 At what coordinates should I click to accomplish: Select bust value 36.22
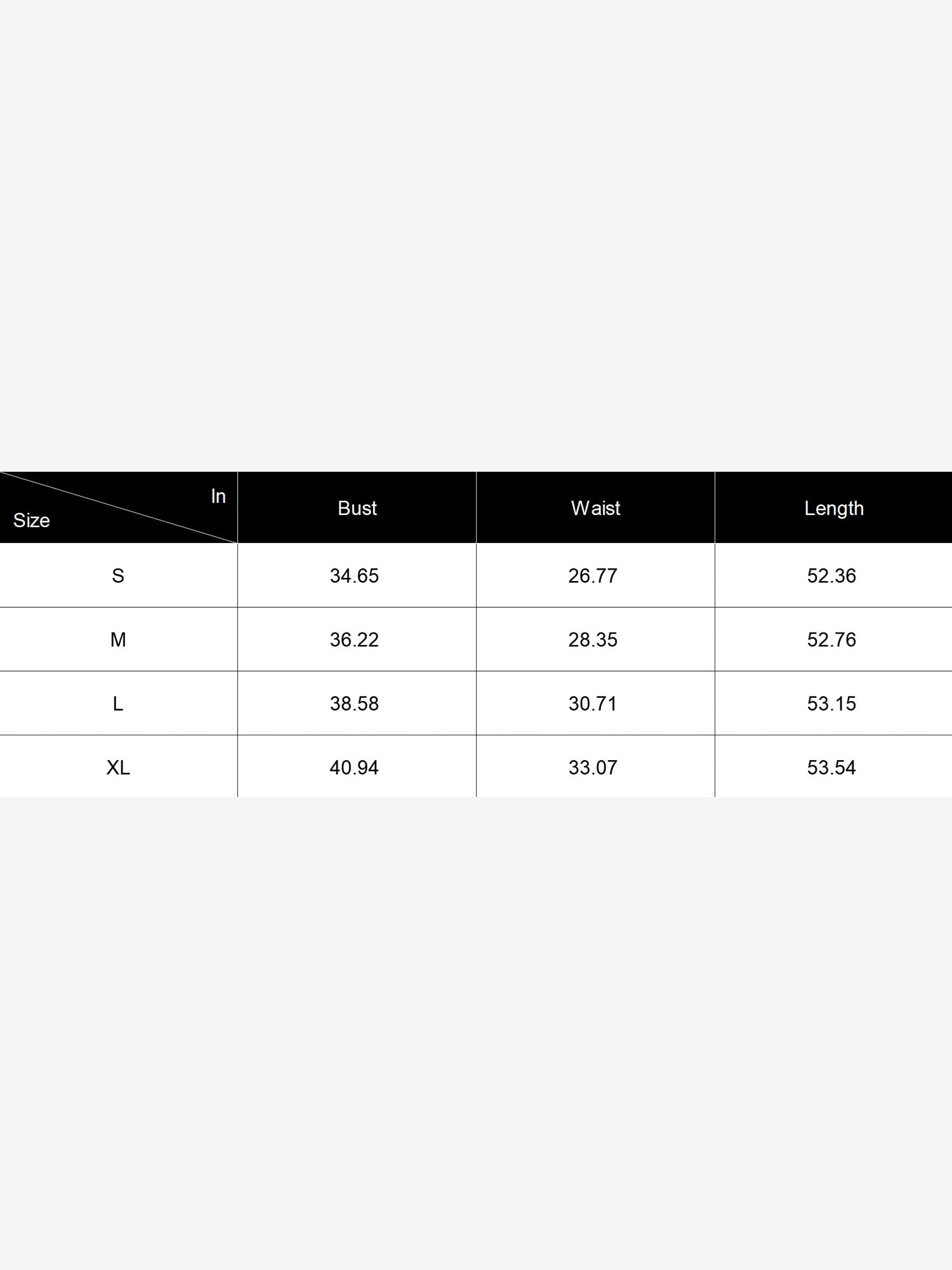[x=354, y=639]
